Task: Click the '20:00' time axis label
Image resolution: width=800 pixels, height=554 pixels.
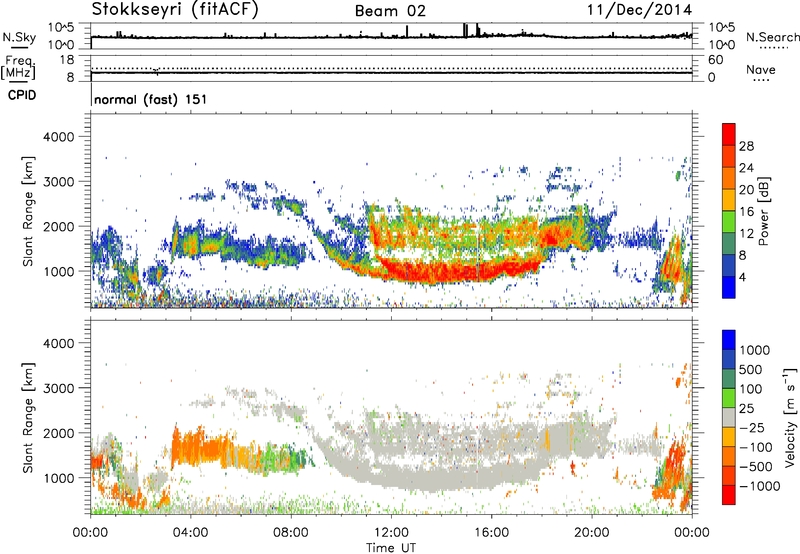Action: 591,533
